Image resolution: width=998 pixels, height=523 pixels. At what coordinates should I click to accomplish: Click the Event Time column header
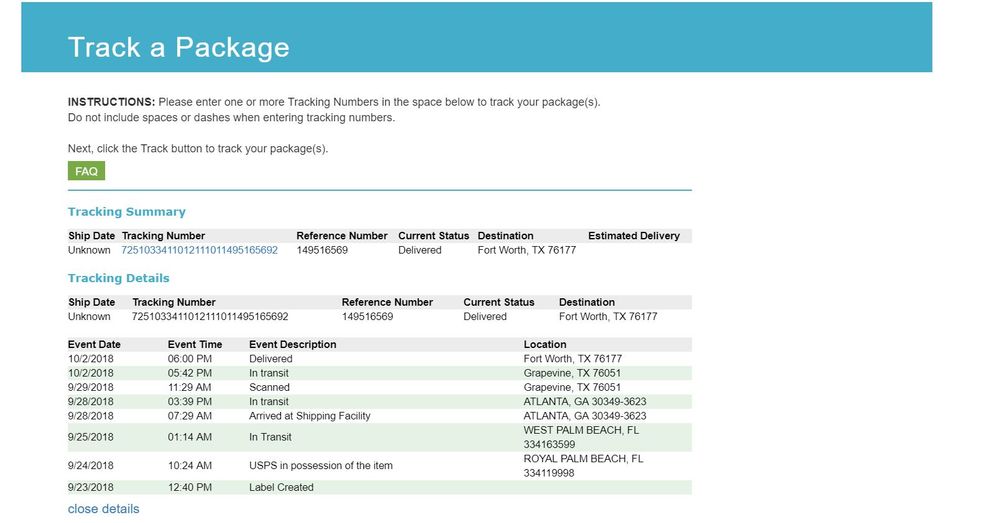[x=195, y=344]
